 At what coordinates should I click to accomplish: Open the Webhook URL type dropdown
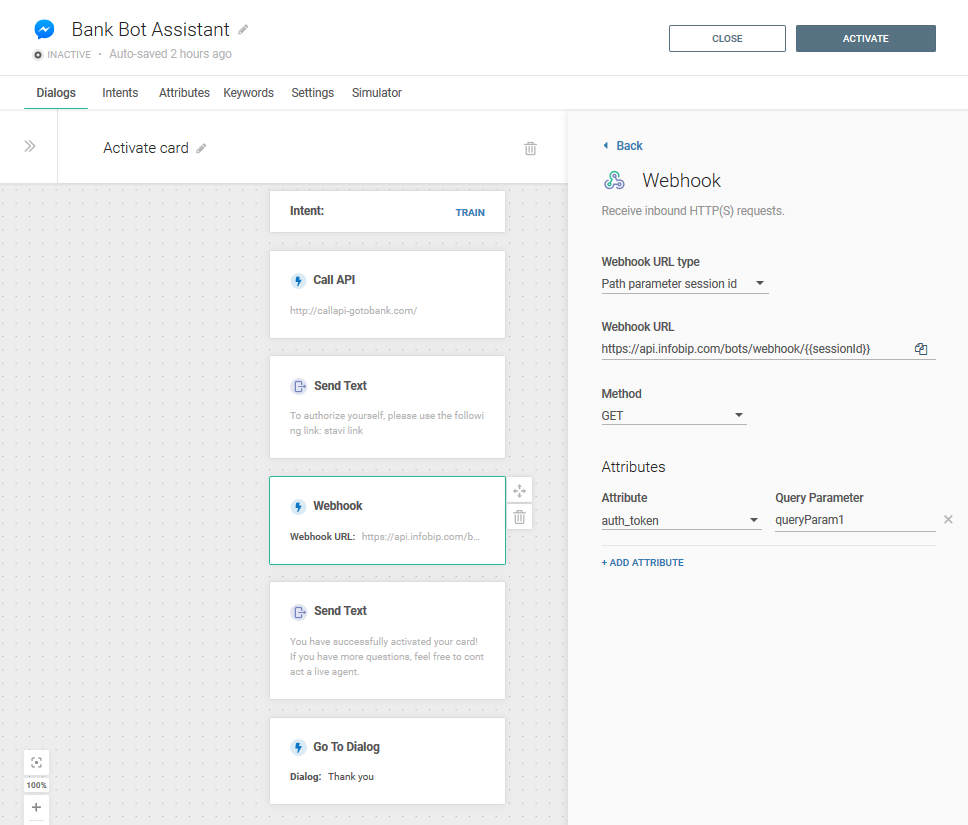coord(684,284)
